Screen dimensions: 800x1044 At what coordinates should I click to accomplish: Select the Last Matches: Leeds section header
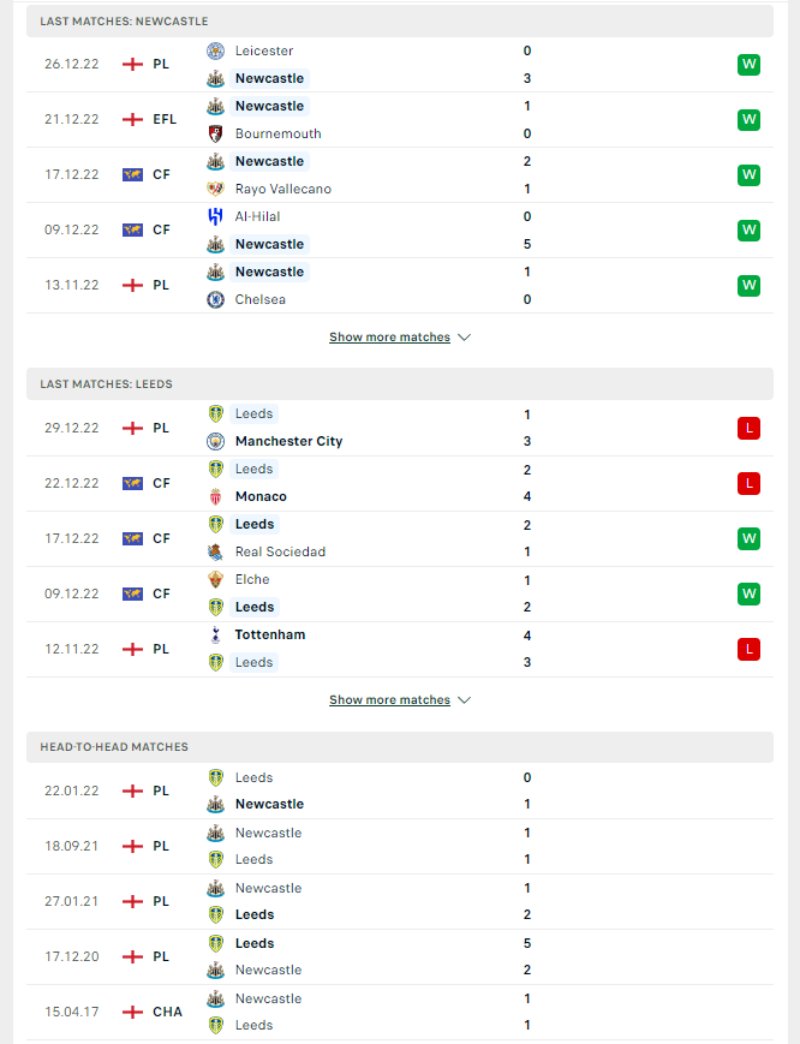click(399, 384)
